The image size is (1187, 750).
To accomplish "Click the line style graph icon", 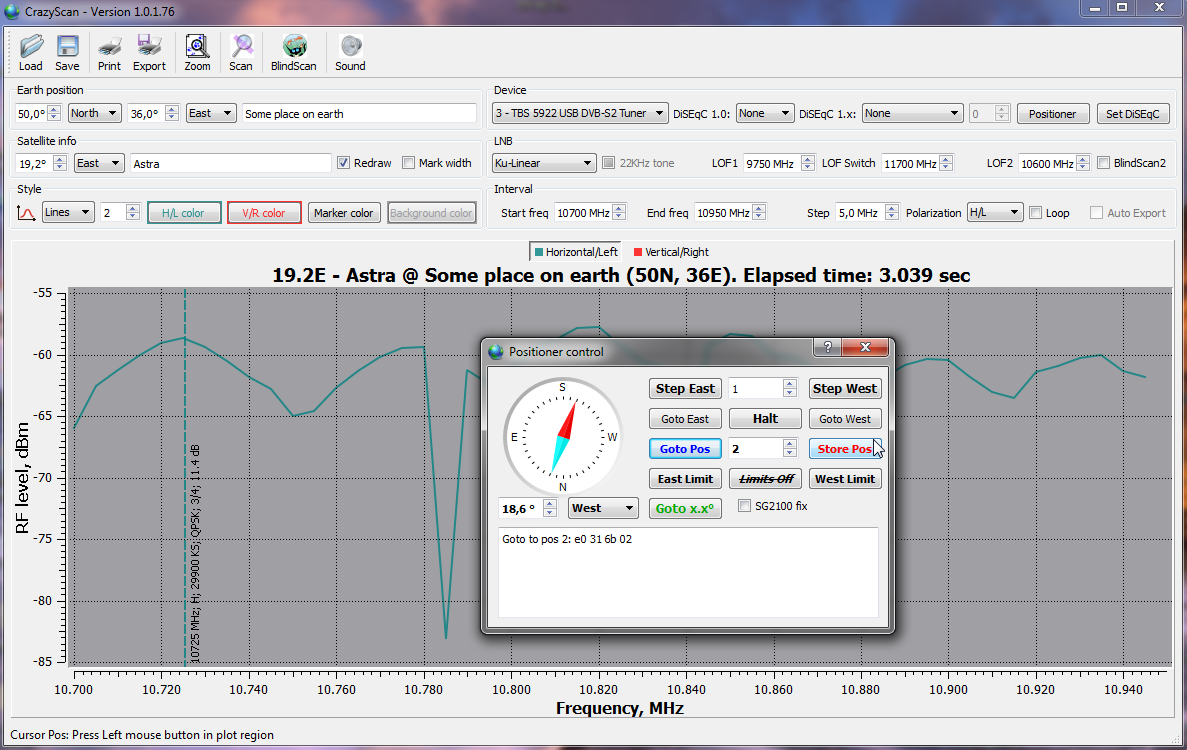I will [26, 213].
